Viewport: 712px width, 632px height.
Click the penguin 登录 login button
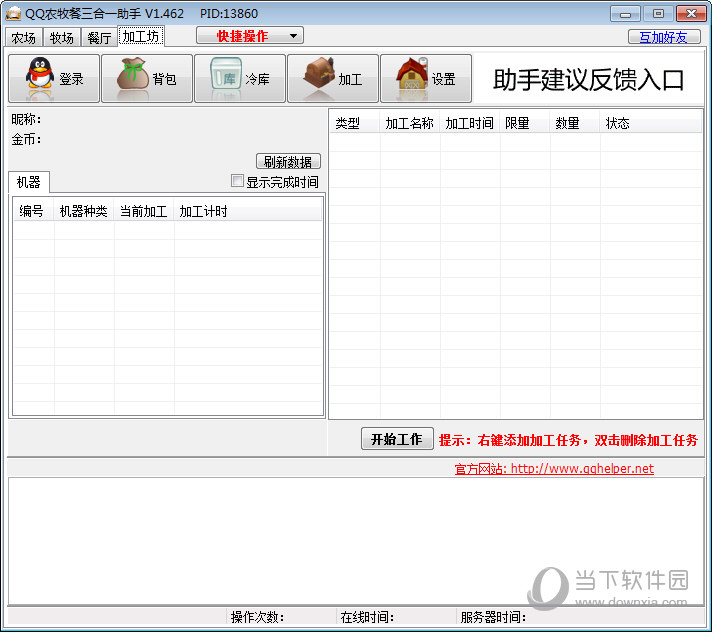click(x=54, y=79)
